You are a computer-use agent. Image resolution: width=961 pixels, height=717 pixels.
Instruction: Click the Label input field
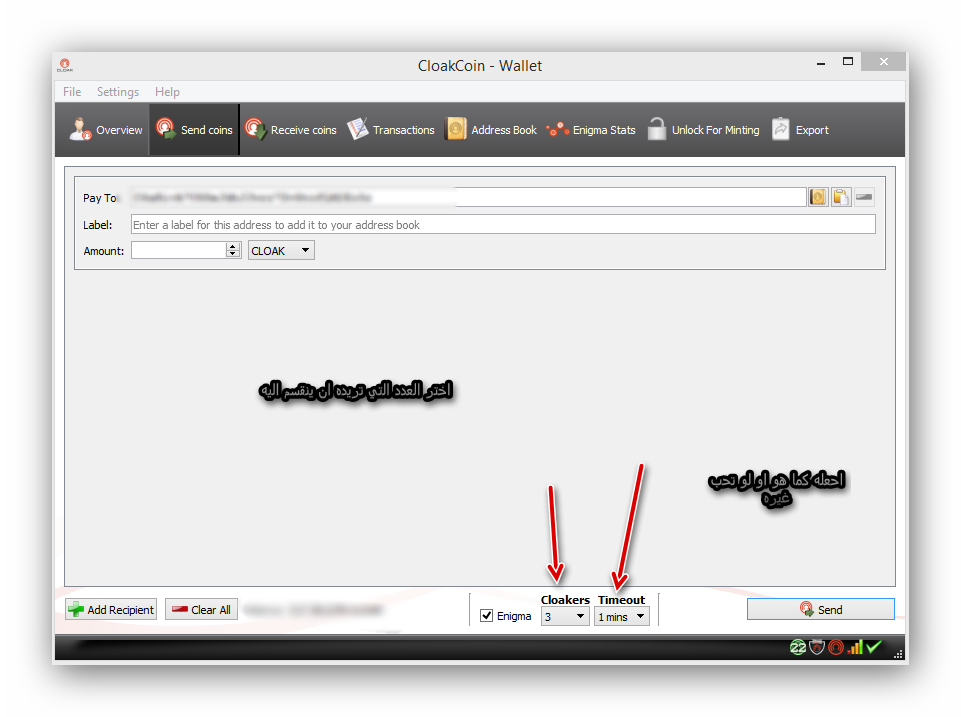(503, 224)
